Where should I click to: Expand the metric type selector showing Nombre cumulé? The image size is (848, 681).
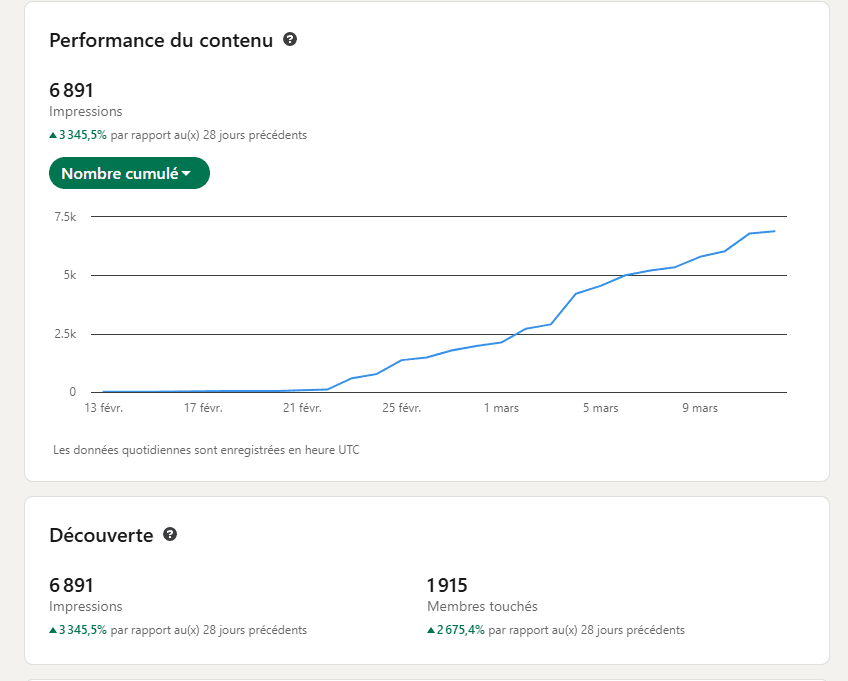coord(129,173)
